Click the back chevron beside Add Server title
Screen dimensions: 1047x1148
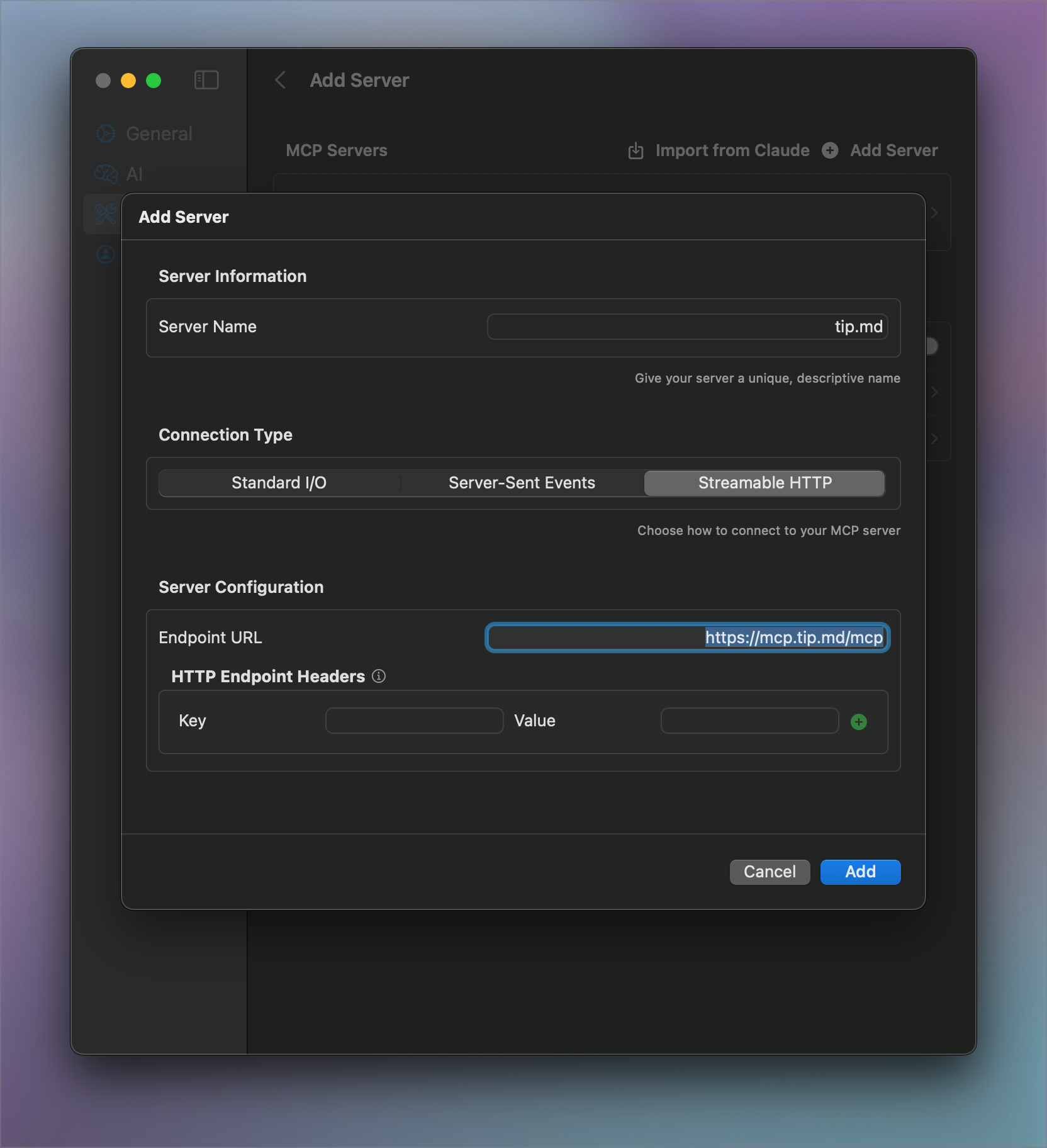pyautogui.click(x=280, y=80)
